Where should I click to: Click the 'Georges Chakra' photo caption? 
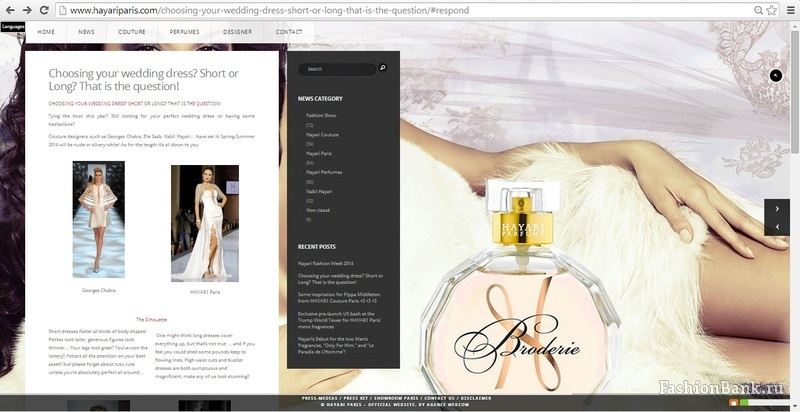point(98,290)
